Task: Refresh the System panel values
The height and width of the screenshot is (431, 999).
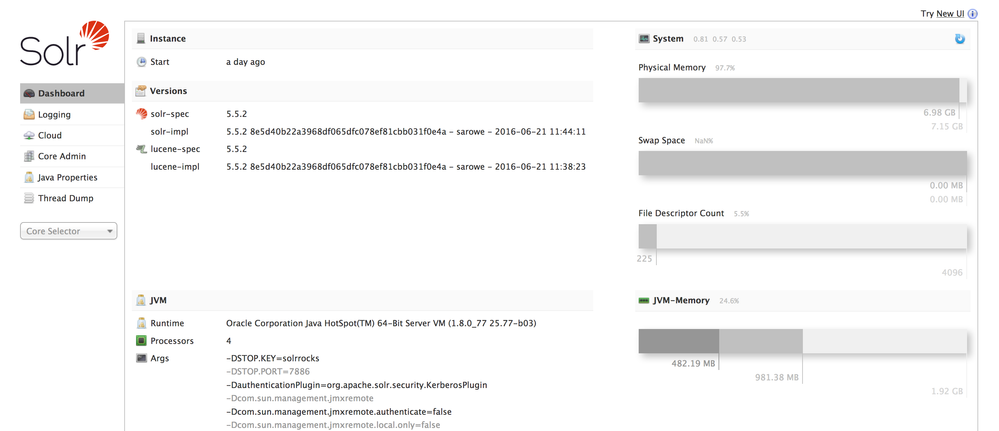Action: coord(960,39)
